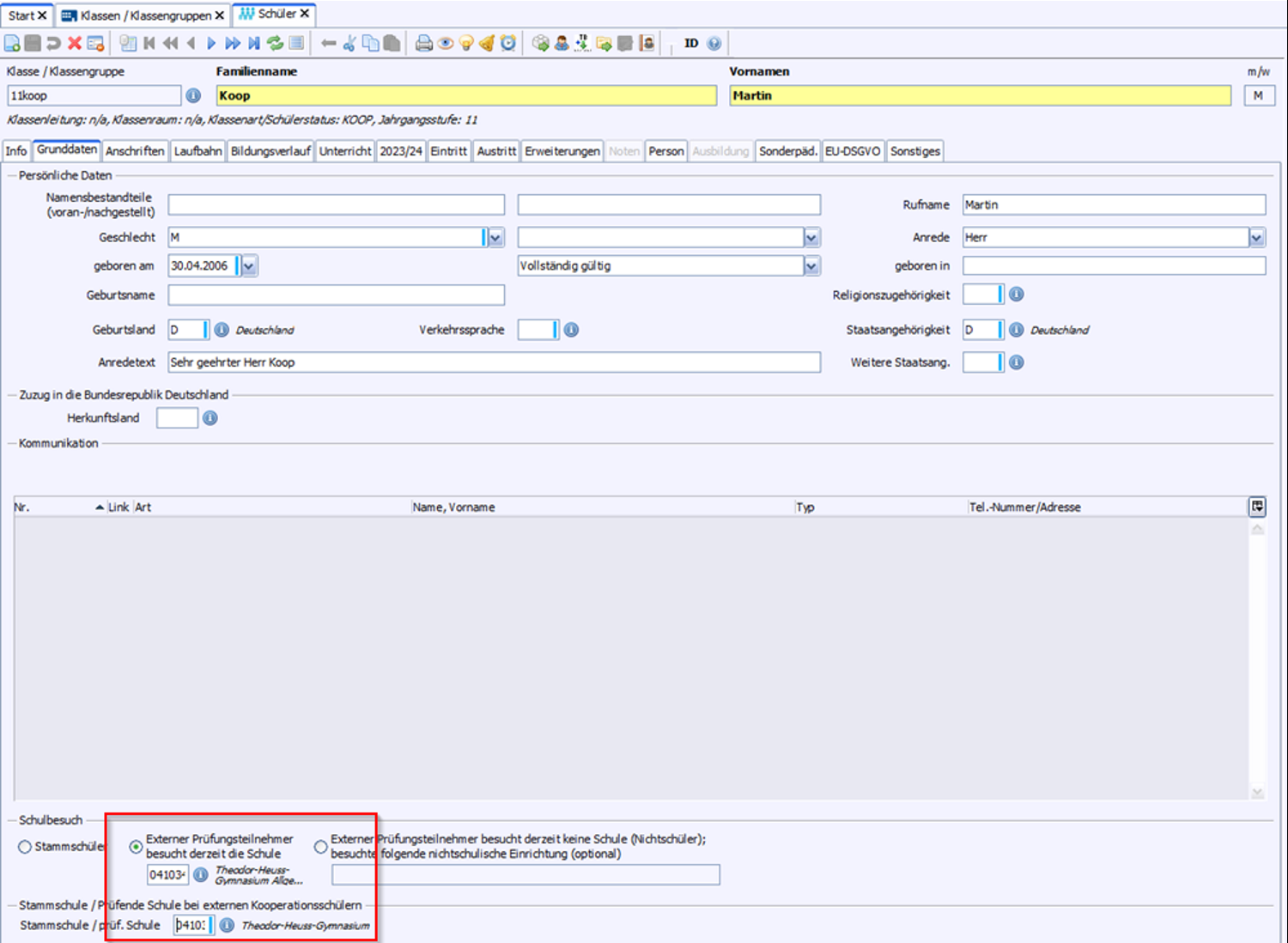Click the eye preview icon
The image size is (1288, 943).
445,43
